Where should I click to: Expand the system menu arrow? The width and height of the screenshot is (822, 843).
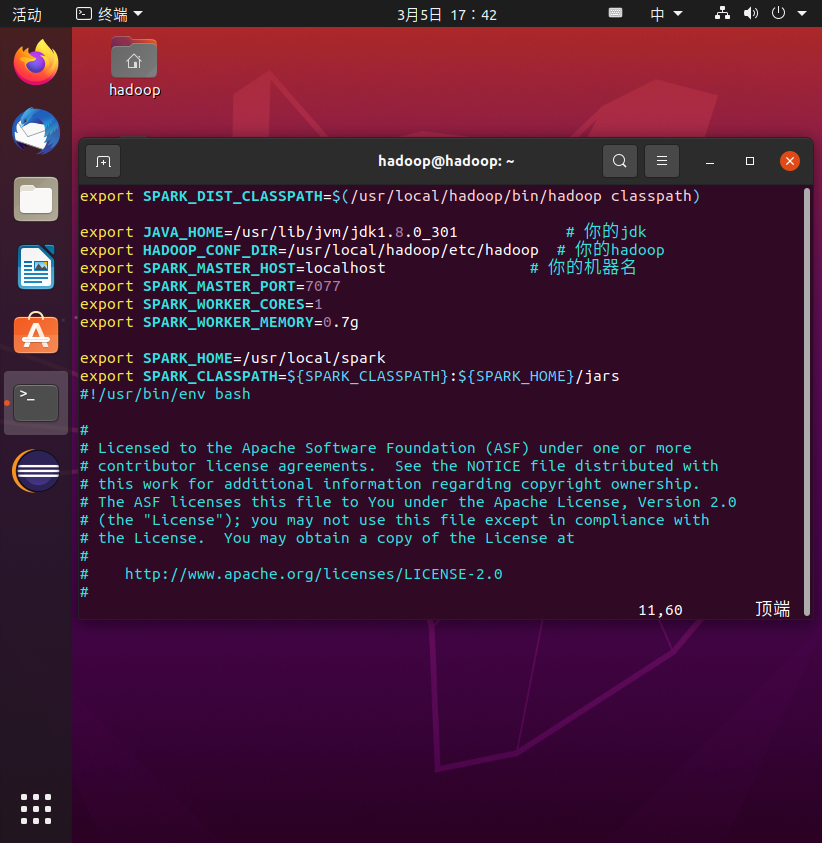tap(802, 13)
